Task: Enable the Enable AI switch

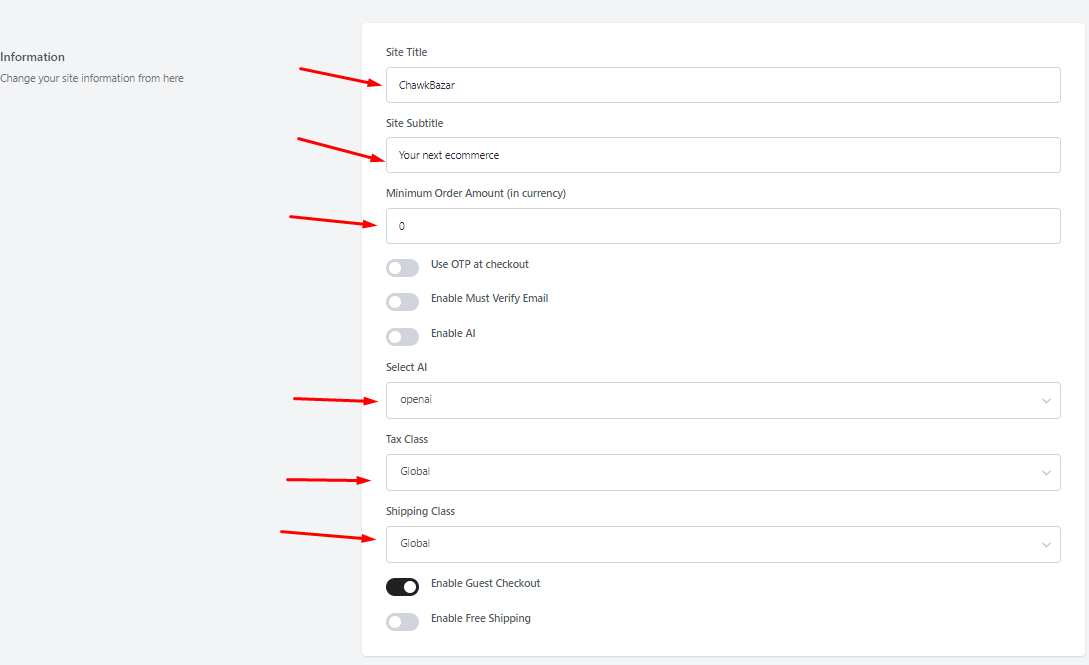Action: [x=402, y=336]
